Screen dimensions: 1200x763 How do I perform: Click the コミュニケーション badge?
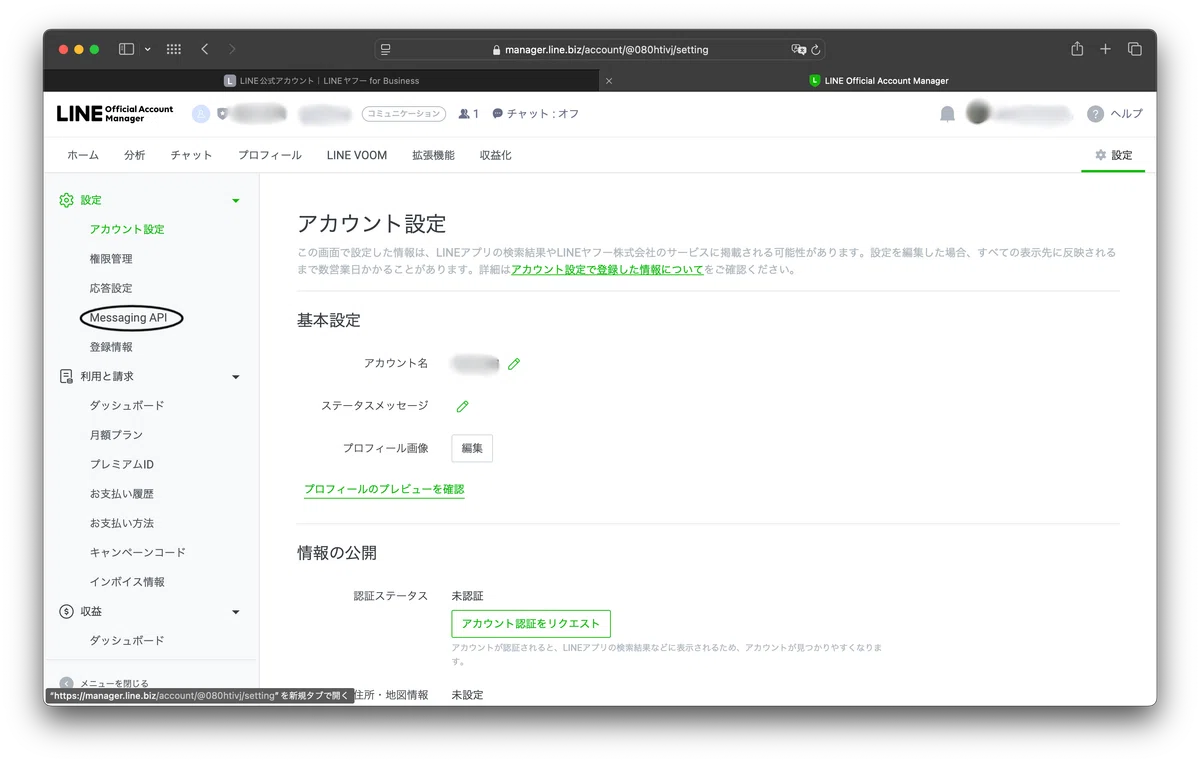click(402, 114)
